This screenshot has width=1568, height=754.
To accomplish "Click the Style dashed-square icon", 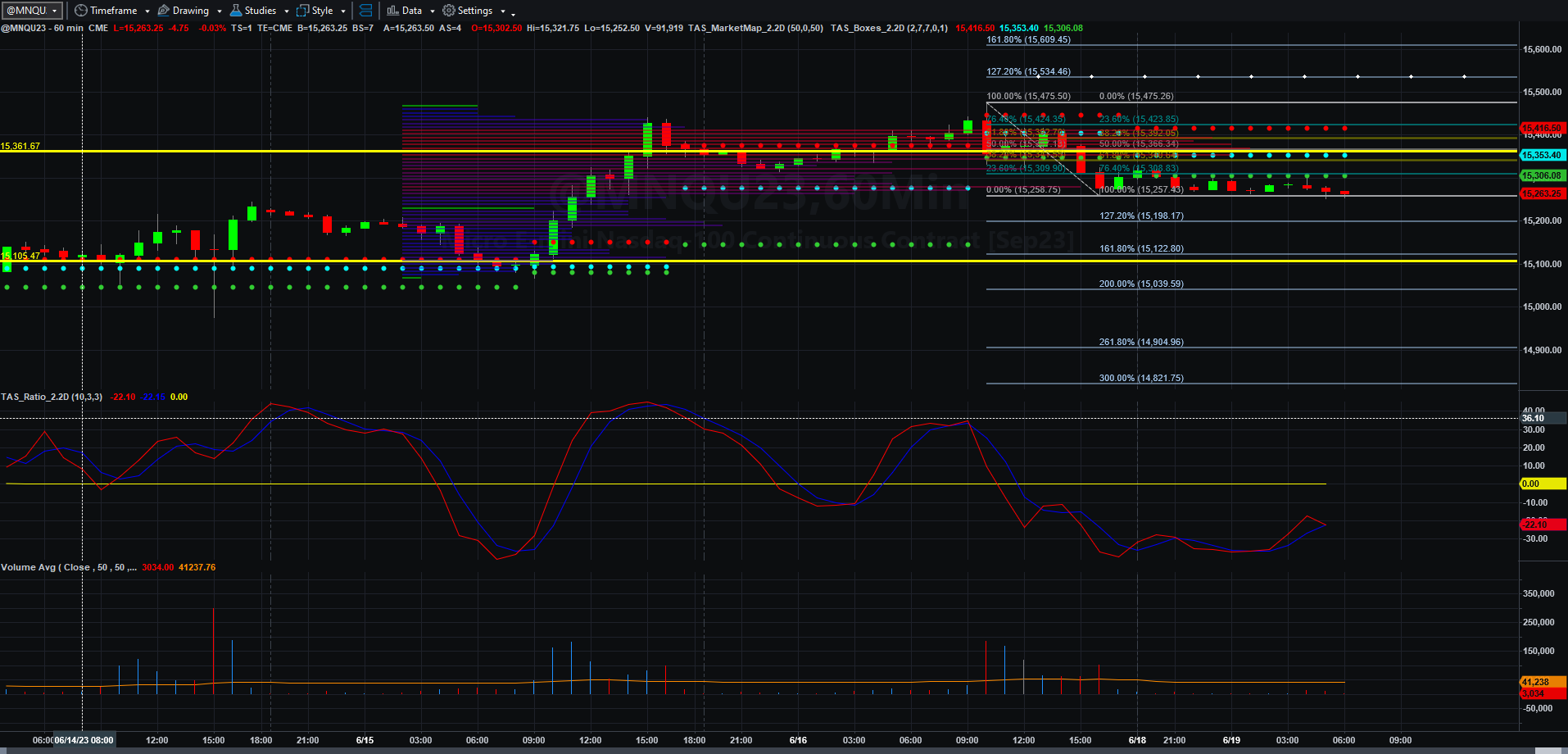I will (303, 11).
